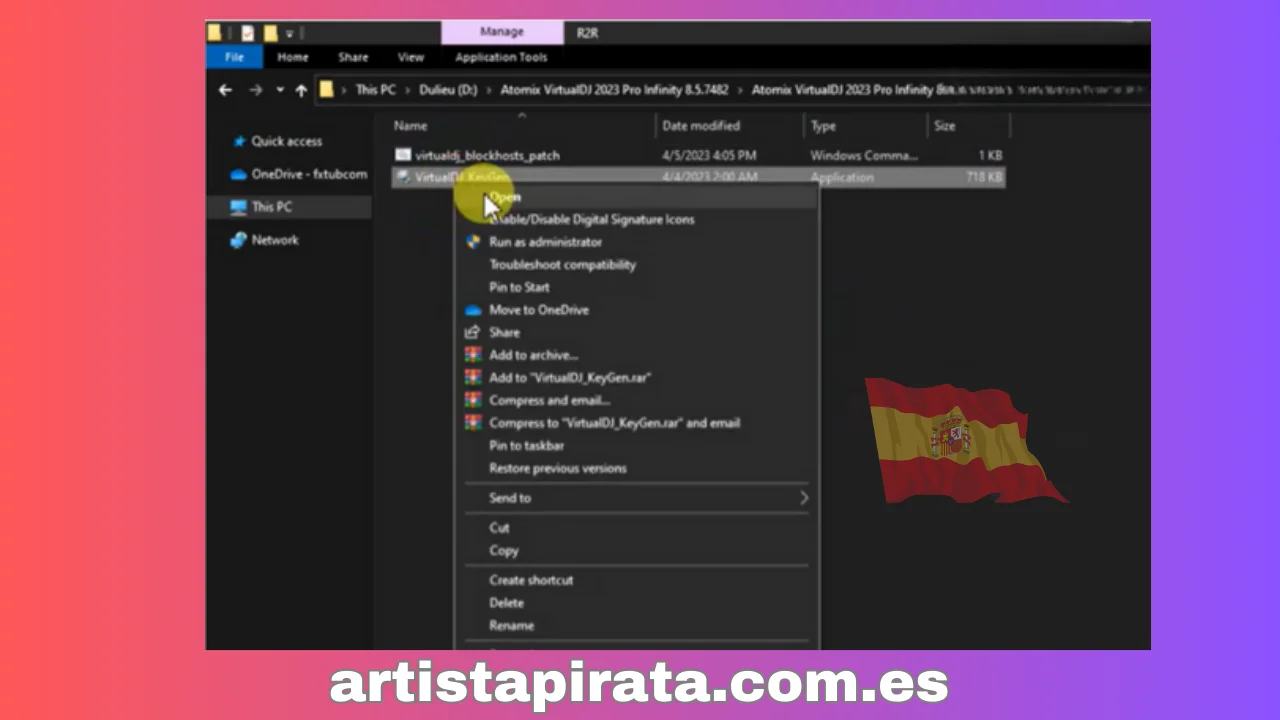
Task: Open the Recent locations dropdown arrow
Action: 279,90
